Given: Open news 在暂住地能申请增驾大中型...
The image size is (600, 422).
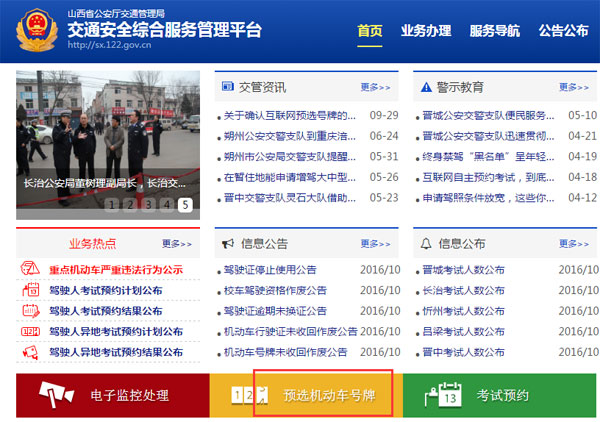Looking at the screenshot, I should [290, 177].
